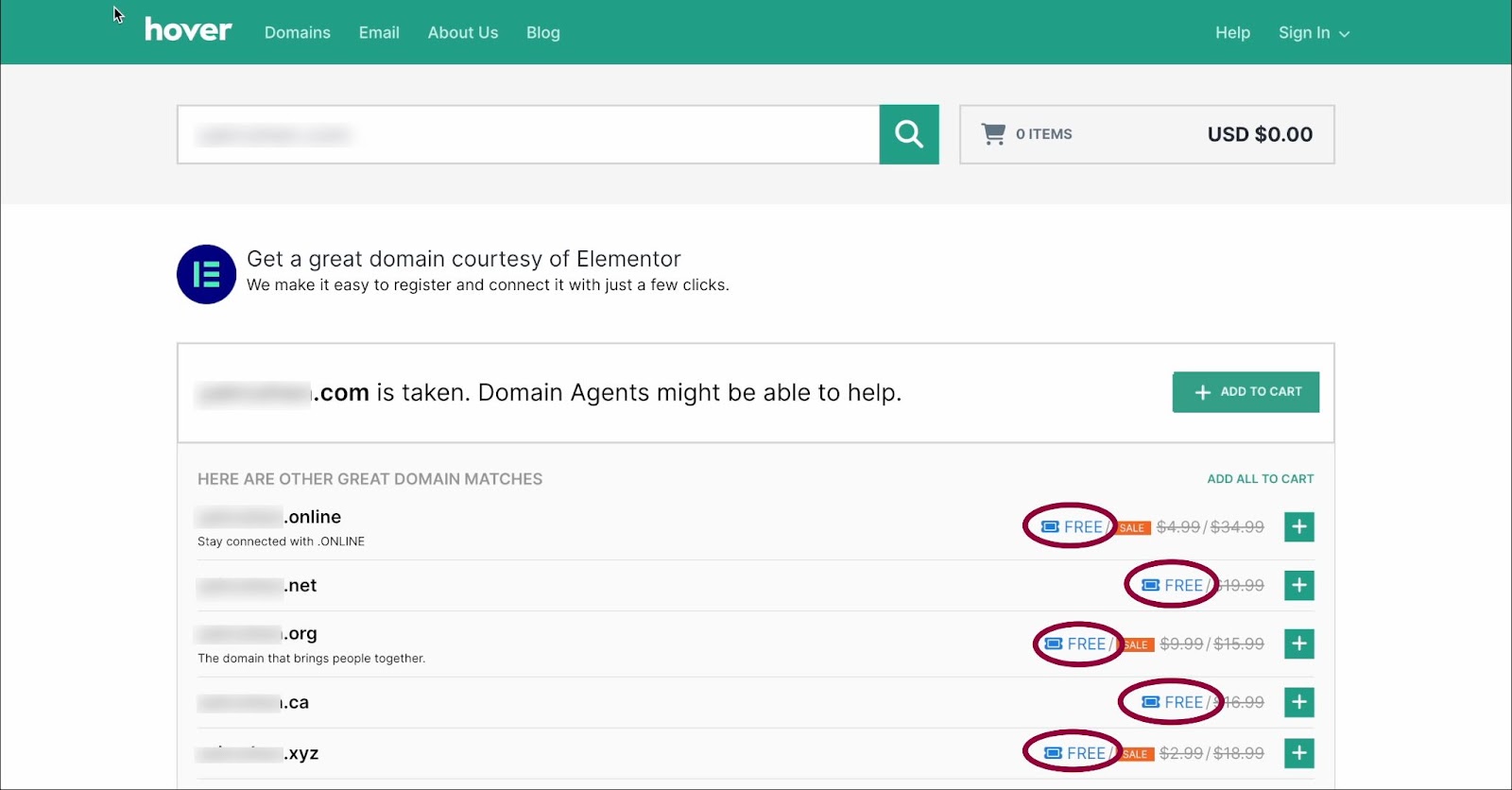Click the FREE coupon on .net row
1512x790 pixels.
1173,586
